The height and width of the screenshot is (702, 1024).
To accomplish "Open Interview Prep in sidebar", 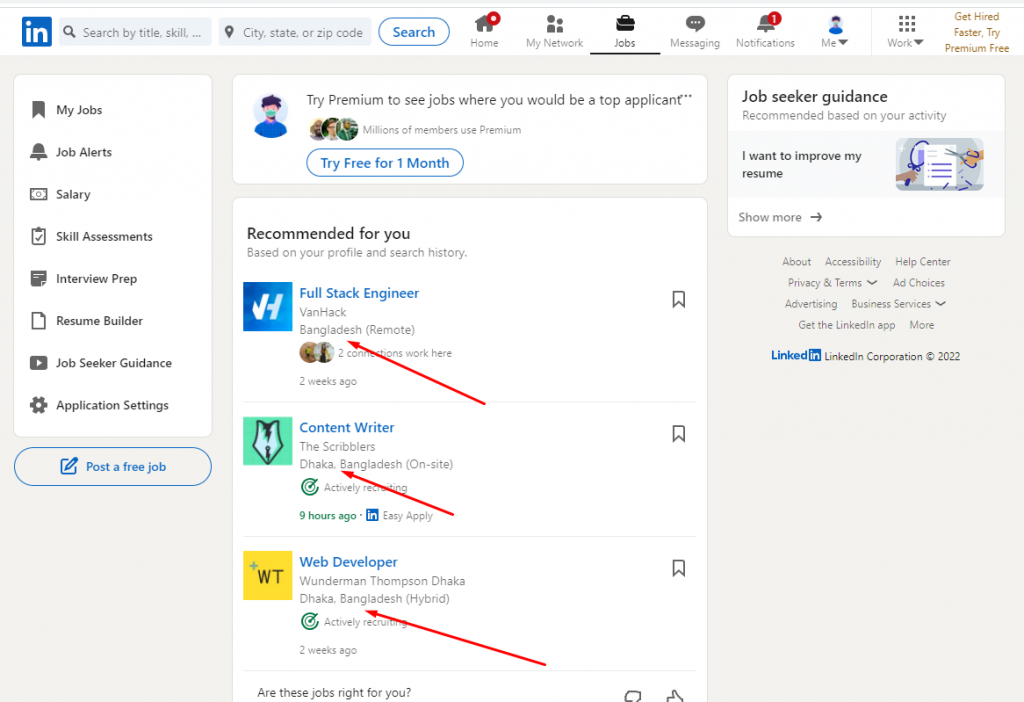I will [84, 279].
